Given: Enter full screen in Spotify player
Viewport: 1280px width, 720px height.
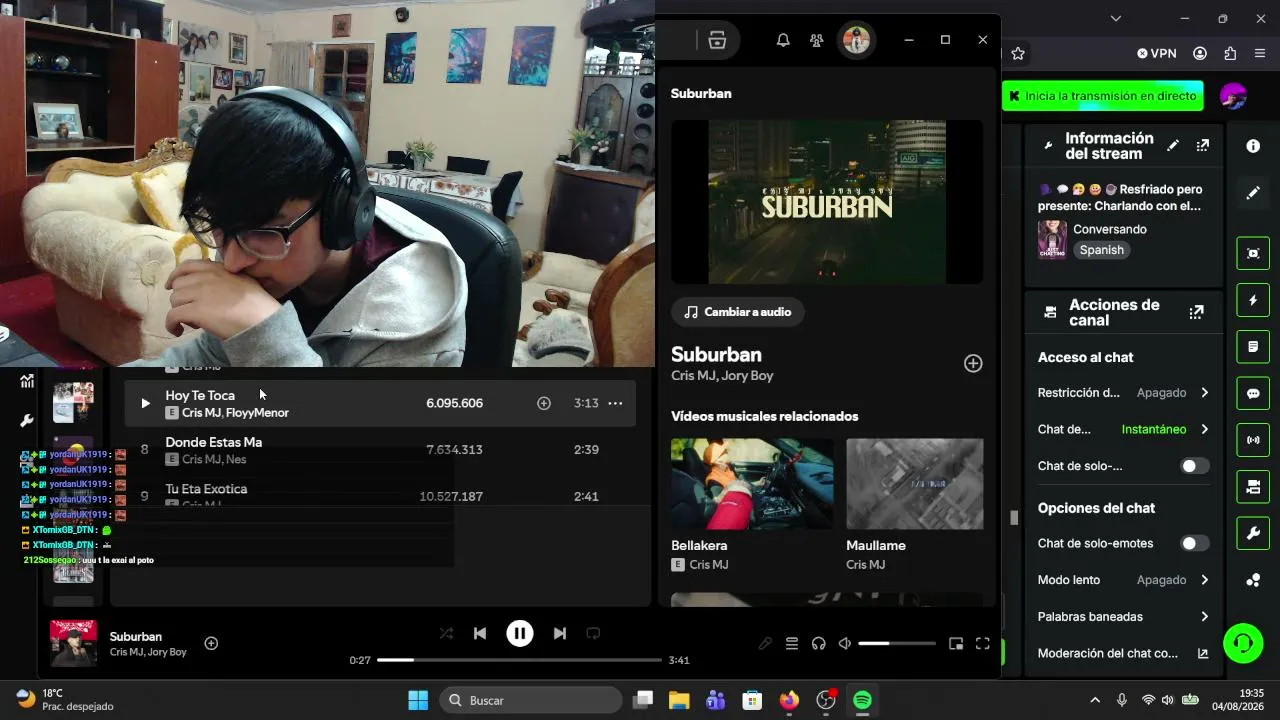Looking at the screenshot, I should (983, 644).
